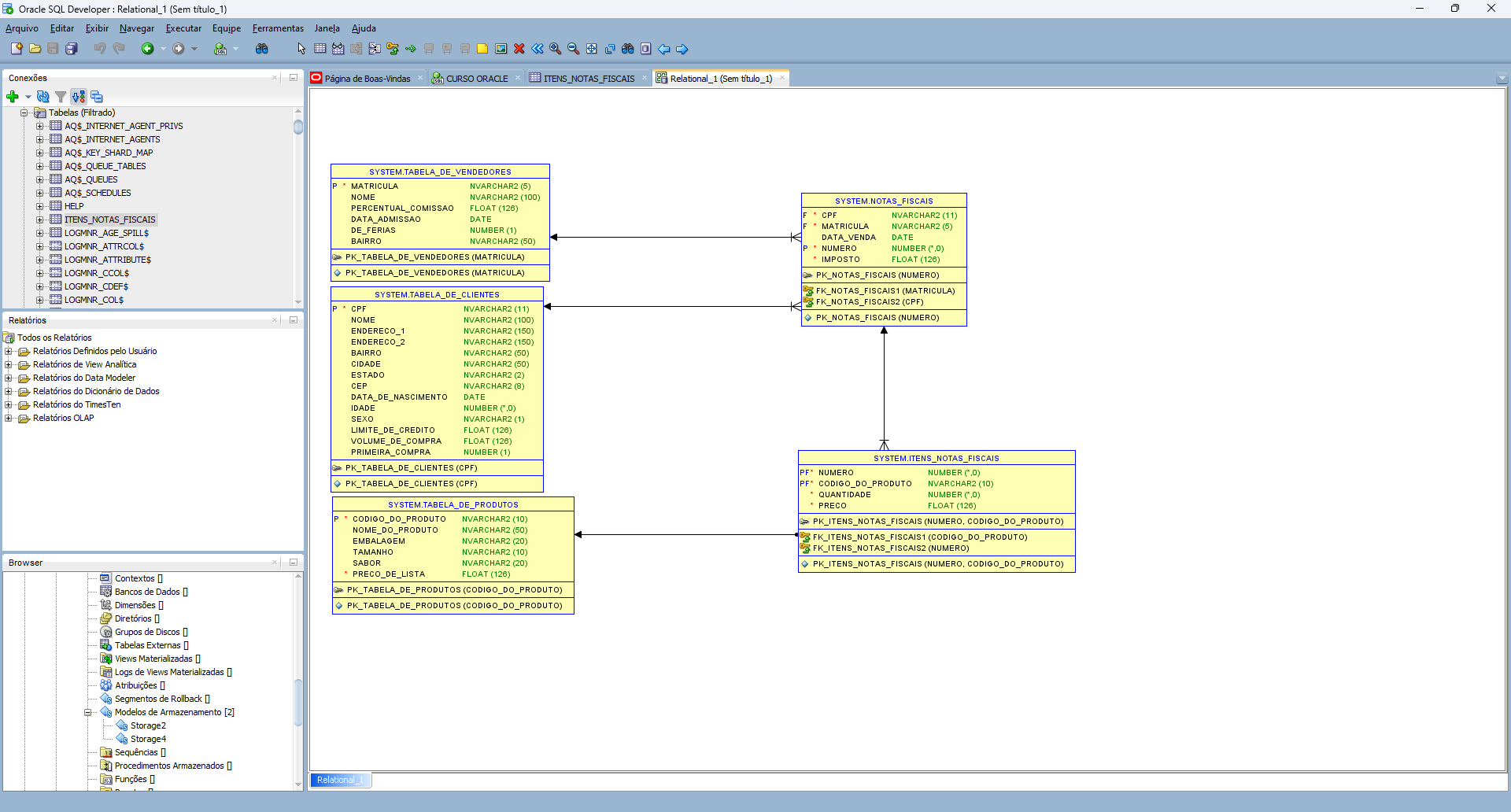Click the double-chevron left toolbar icon

[x=538, y=49]
